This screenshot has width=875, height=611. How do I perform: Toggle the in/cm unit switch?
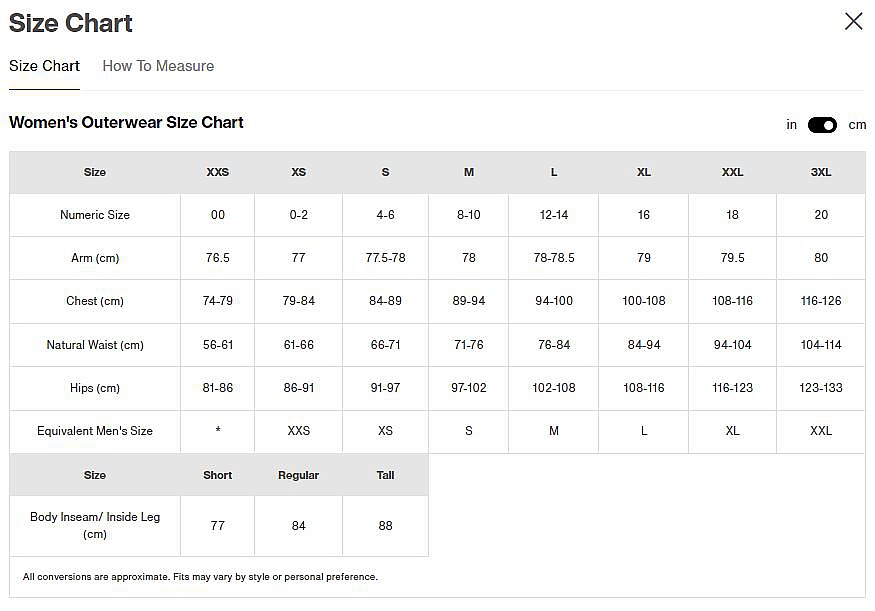pos(822,125)
